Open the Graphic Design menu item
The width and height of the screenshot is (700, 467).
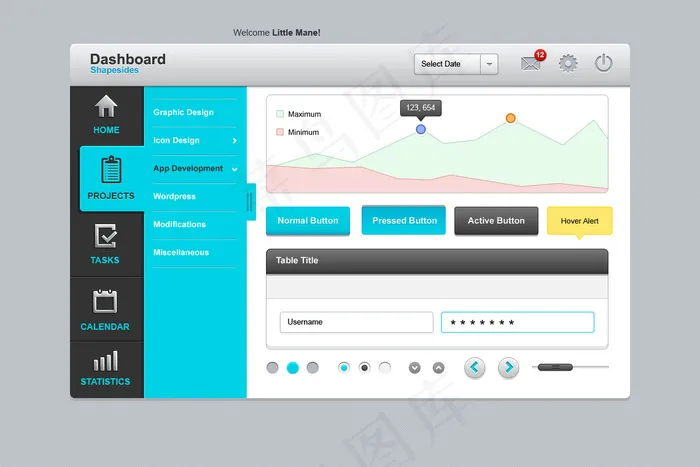(x=183, y=113)
